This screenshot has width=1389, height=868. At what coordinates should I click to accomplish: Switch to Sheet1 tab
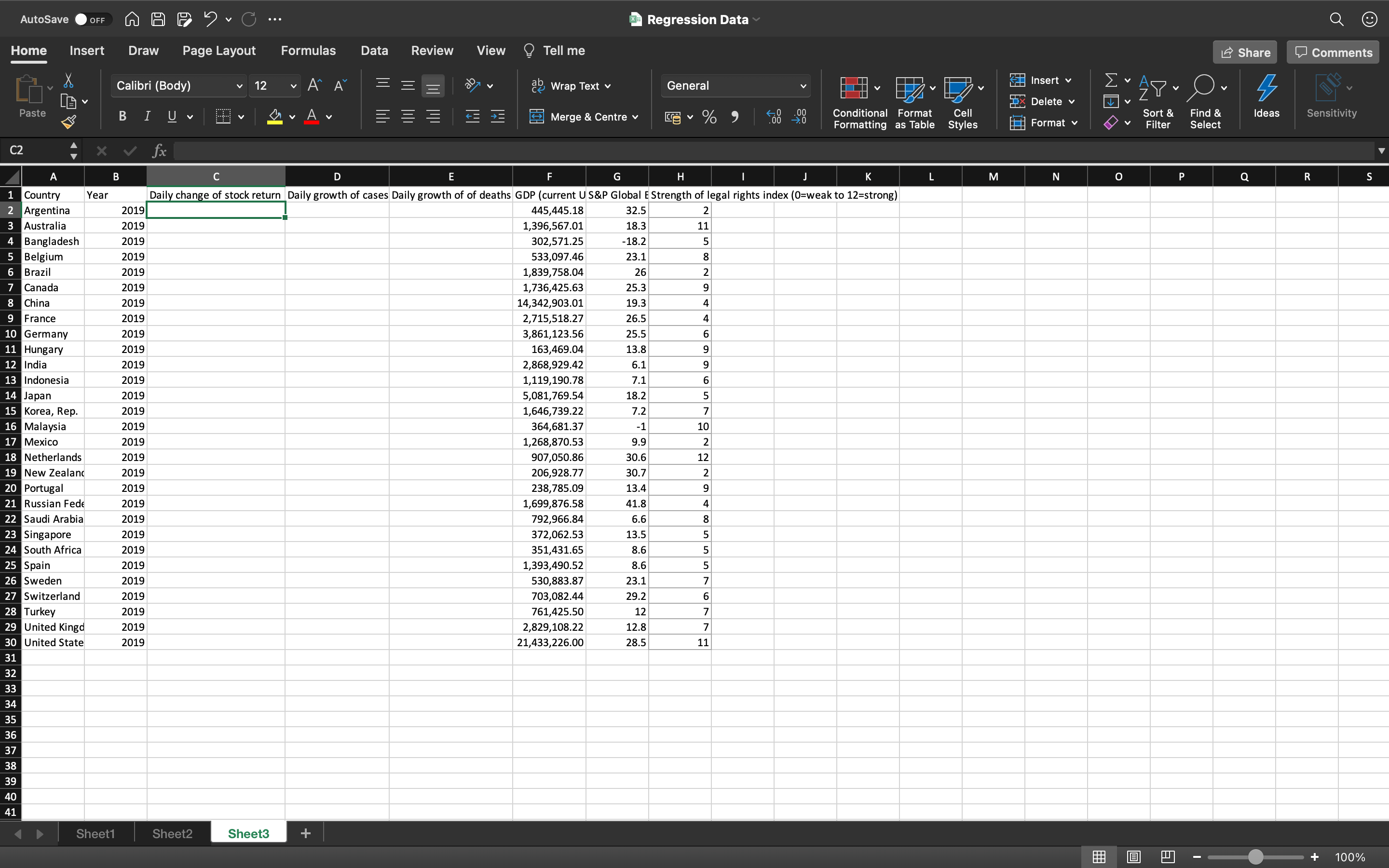click(x=95, y=834)
